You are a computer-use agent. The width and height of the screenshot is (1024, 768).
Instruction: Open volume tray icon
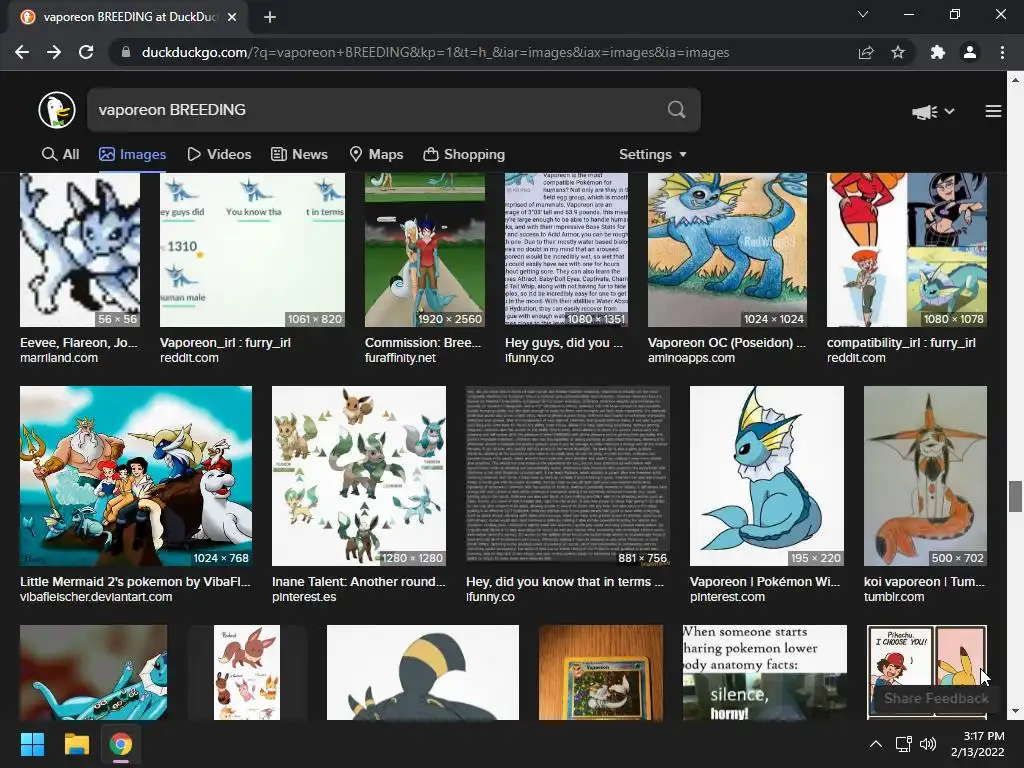[927, 744]
